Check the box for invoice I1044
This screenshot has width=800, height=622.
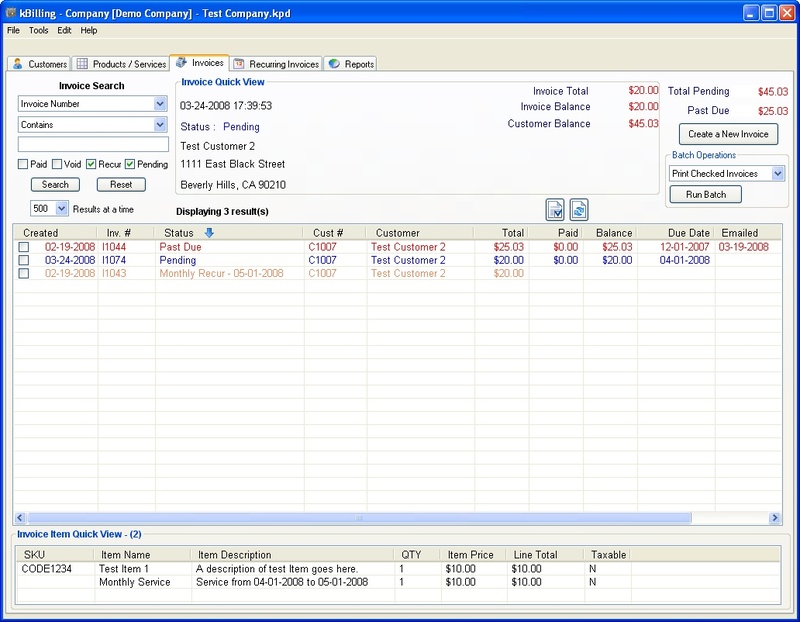tap(23, 247)
